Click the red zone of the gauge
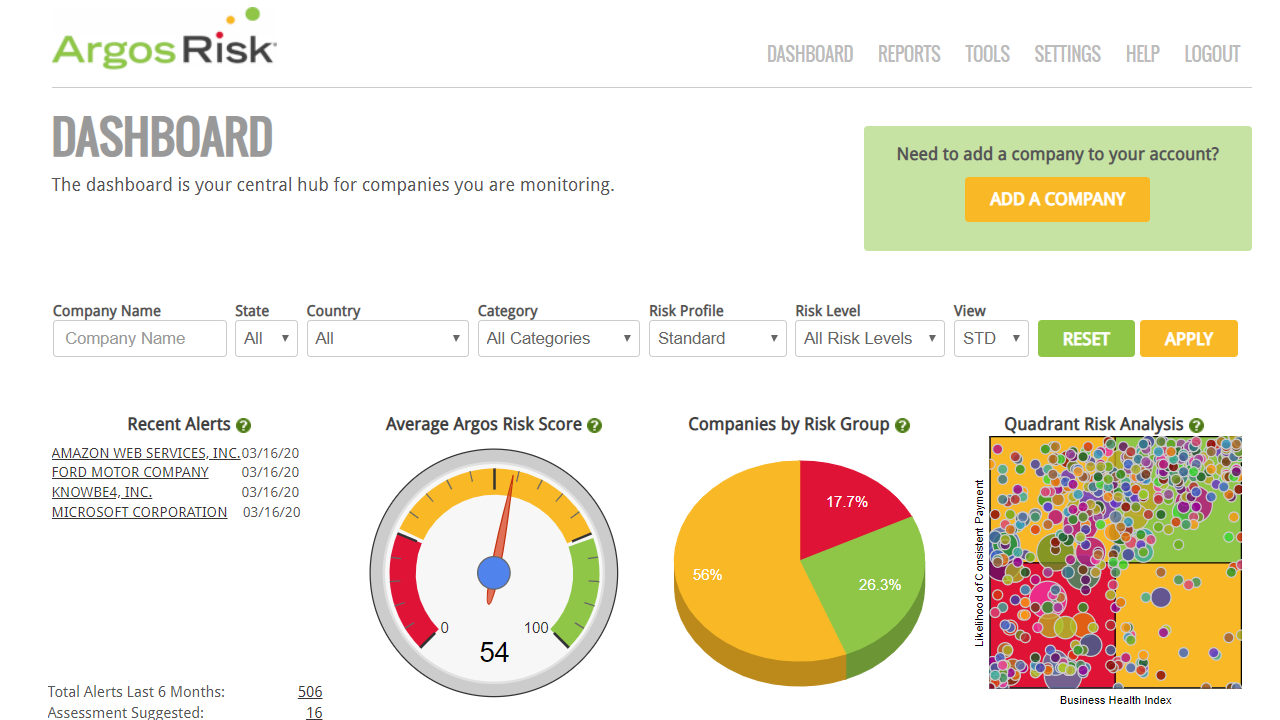The image size is (1280, 720). pos(405,590)
